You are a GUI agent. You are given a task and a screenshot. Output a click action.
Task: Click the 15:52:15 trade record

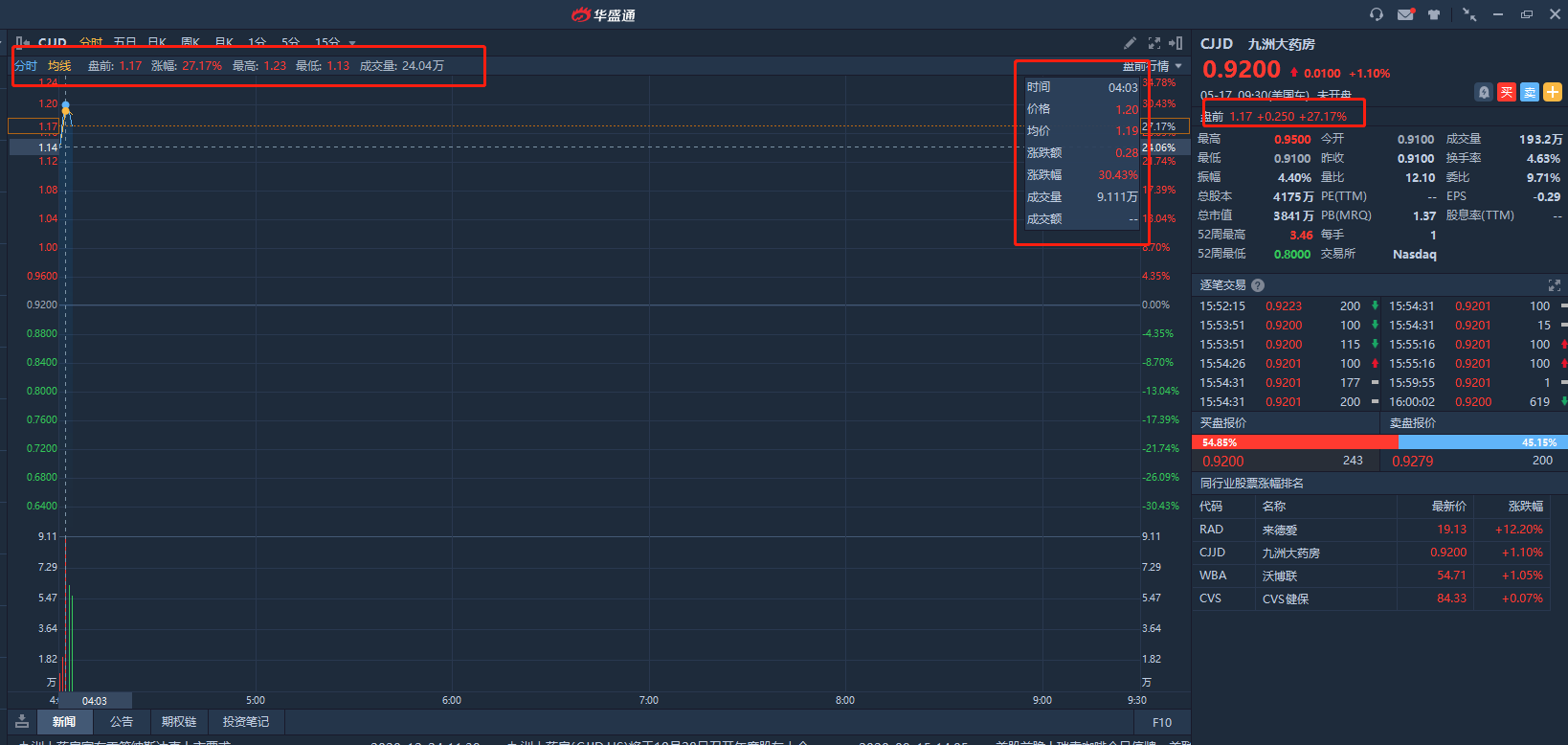1288,306
